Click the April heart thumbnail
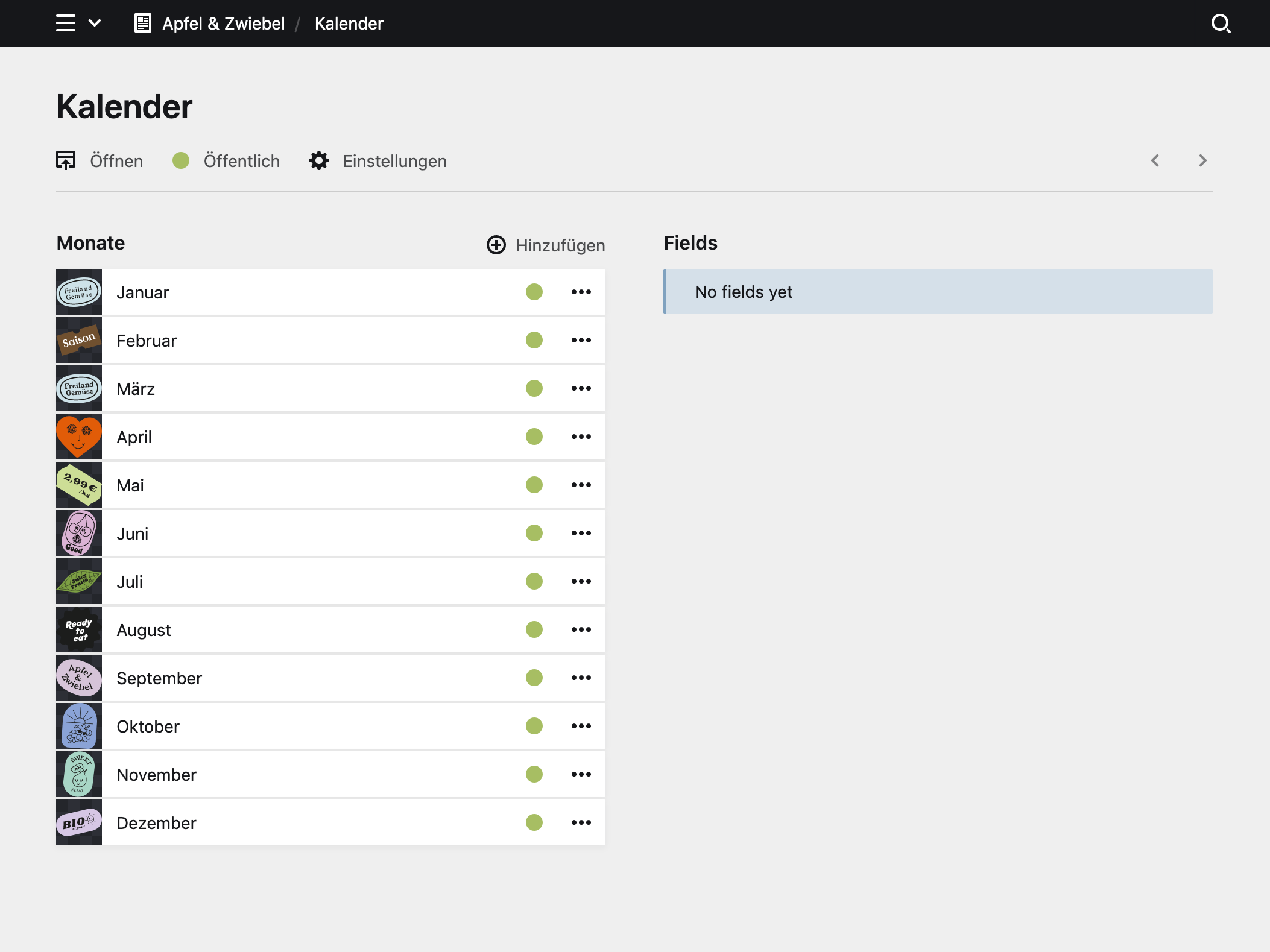The width and height of the screenshot is (1270, 952). pyautogui.click(x=79, y=437)
